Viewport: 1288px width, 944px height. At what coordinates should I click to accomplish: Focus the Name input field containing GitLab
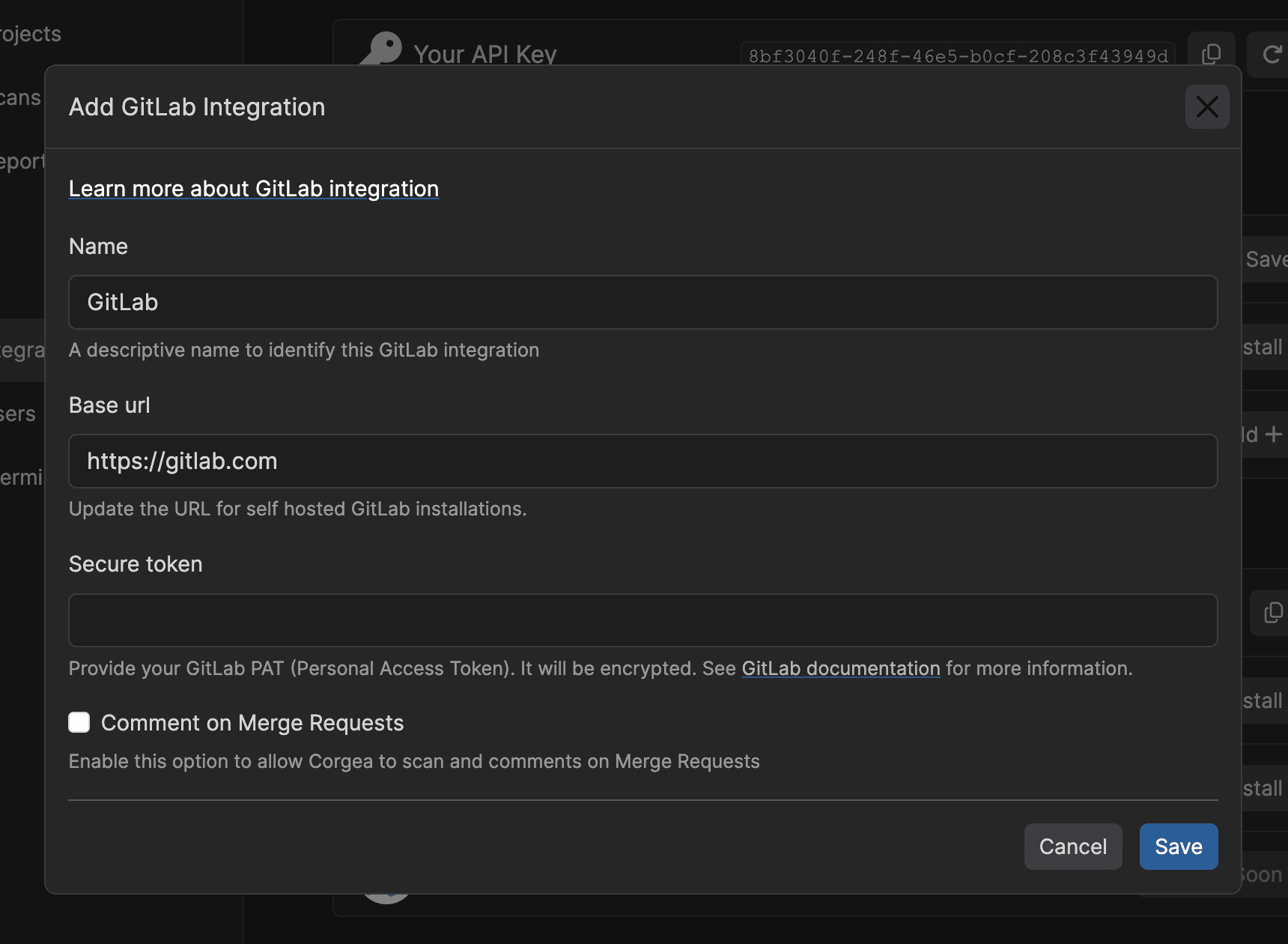643,303
